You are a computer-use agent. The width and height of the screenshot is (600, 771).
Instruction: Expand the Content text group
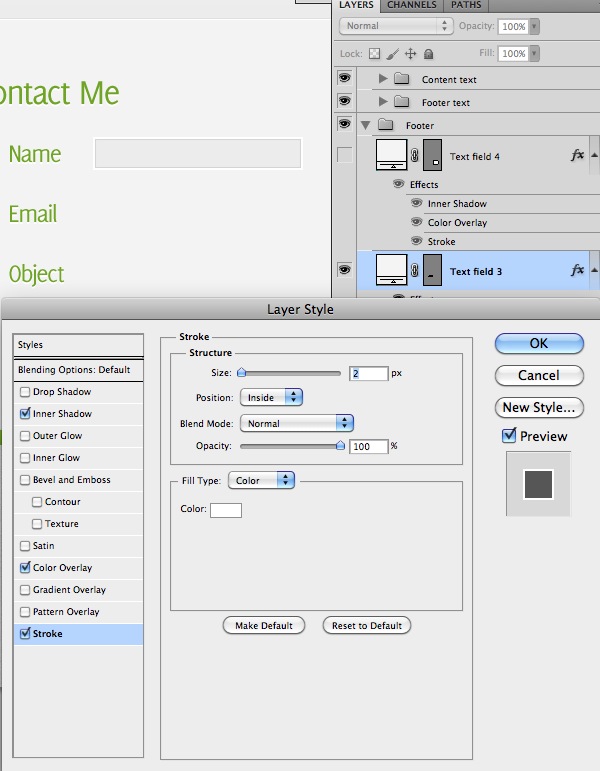pyautogui.click(x=383, y=78)
